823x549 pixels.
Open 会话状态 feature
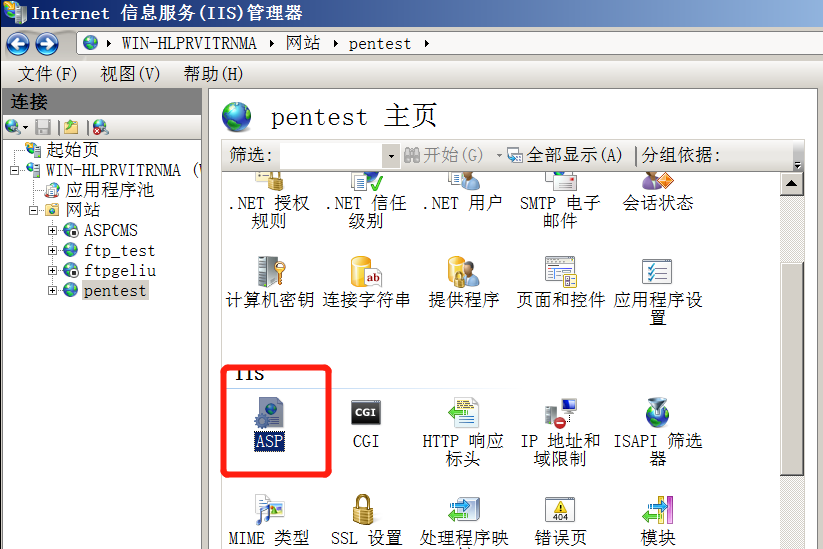coord(658,194)
